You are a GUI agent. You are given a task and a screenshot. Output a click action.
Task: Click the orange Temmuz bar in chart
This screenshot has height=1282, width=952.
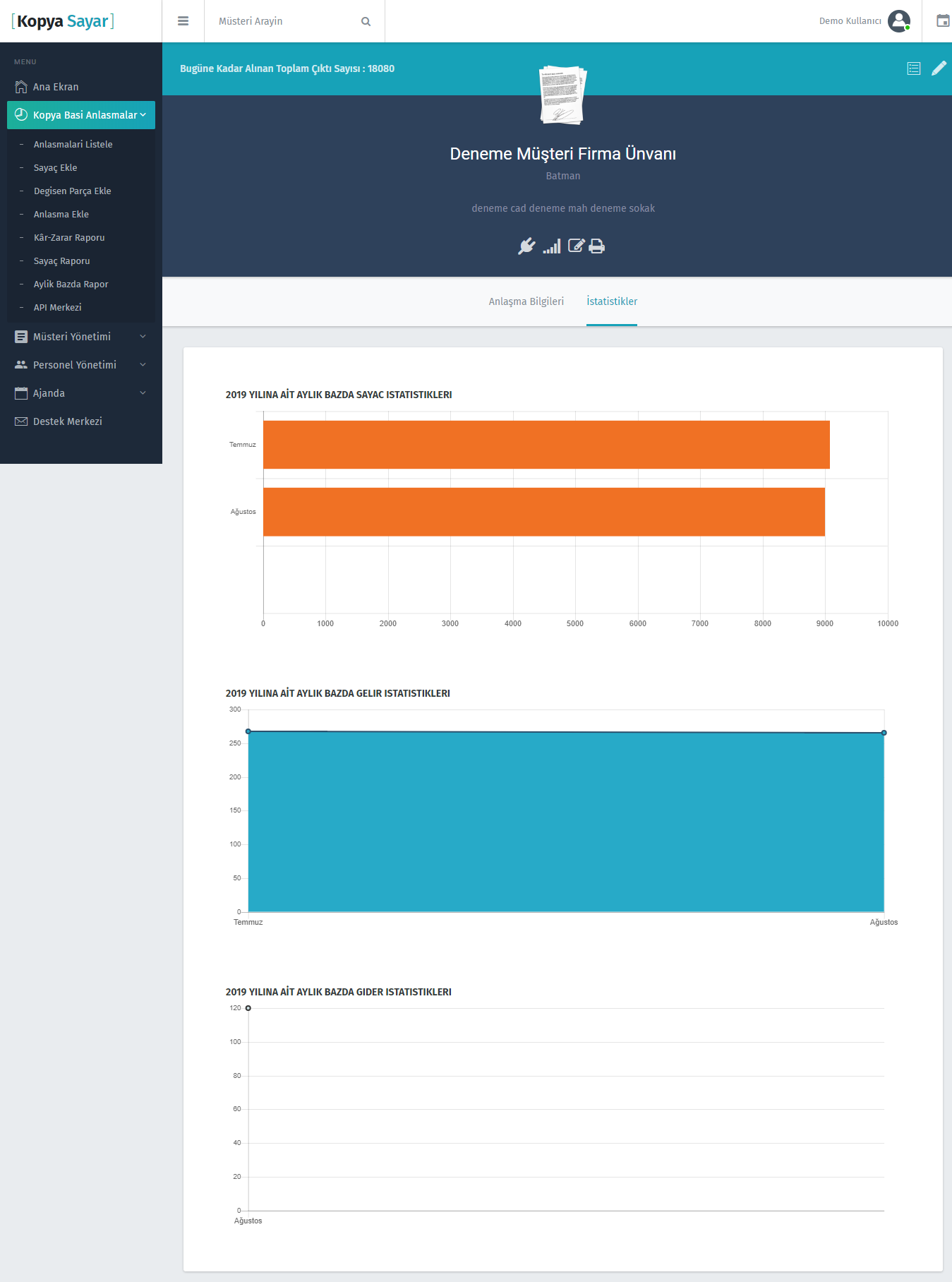546,445
